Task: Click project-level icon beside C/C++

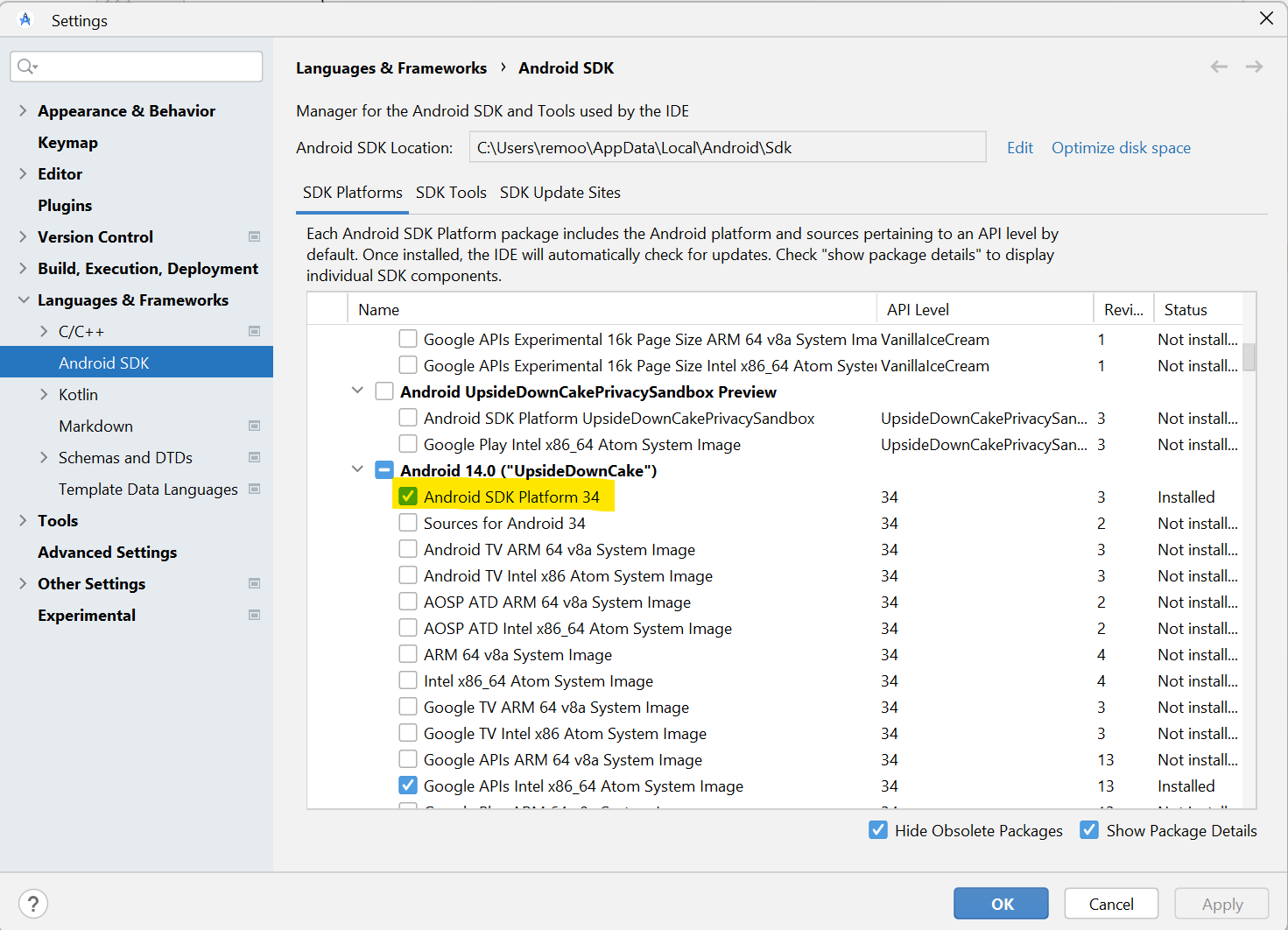Action: pos(255,331)
